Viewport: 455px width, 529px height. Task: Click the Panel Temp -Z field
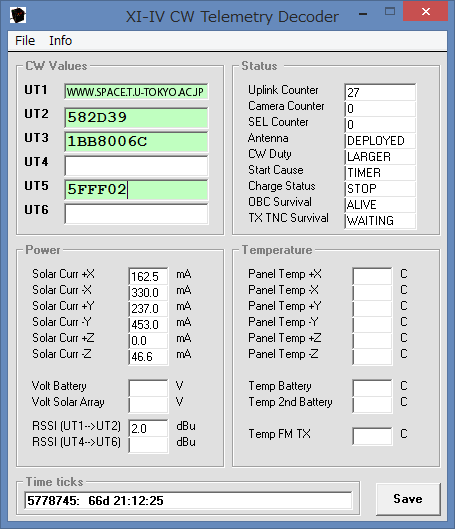372,357
